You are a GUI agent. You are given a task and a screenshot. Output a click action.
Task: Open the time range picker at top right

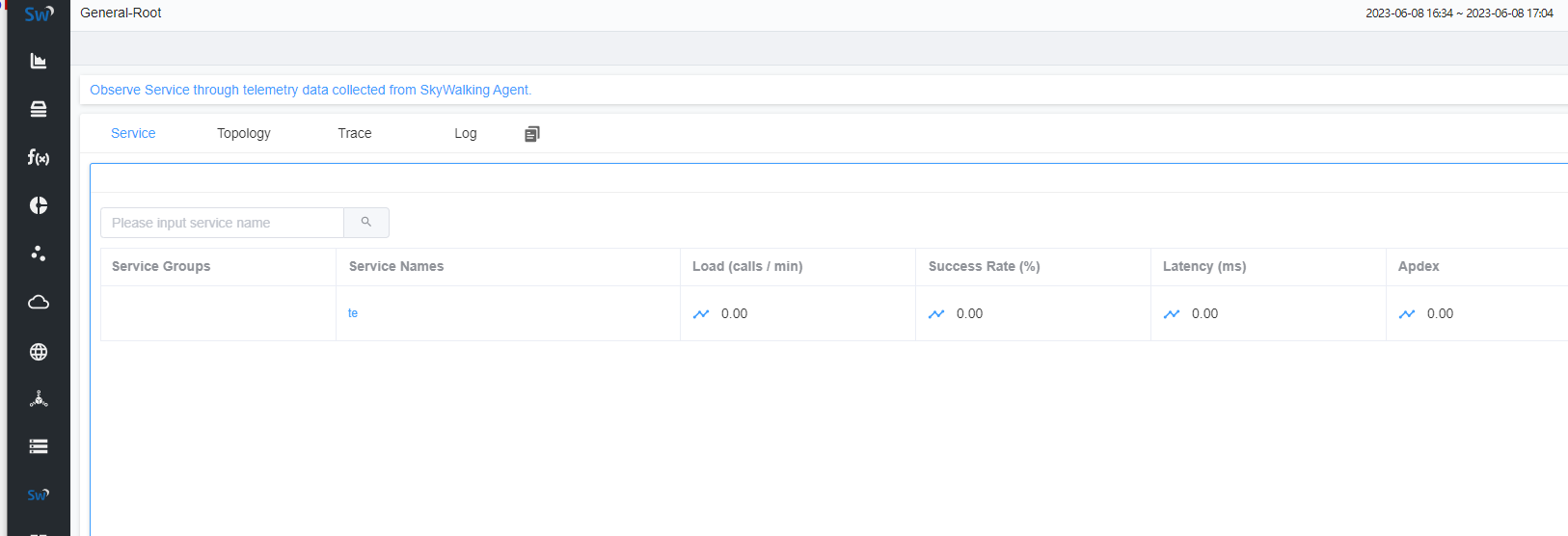click(x=1459, y=13)
